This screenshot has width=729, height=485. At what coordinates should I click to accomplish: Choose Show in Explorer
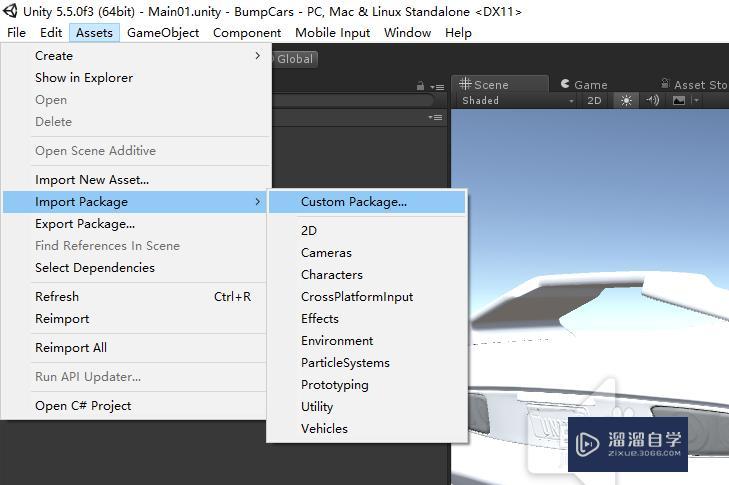pyautogui.click(x=135, y=78)
